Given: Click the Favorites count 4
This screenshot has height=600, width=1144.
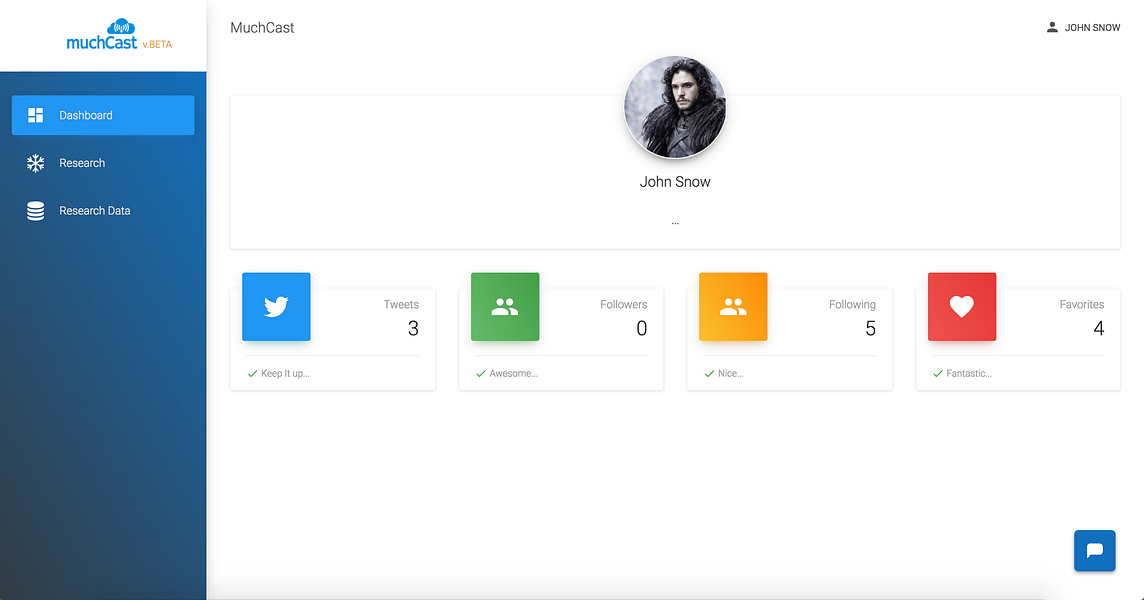Looking at the screenshot, I should click(x=1099, y=328).
